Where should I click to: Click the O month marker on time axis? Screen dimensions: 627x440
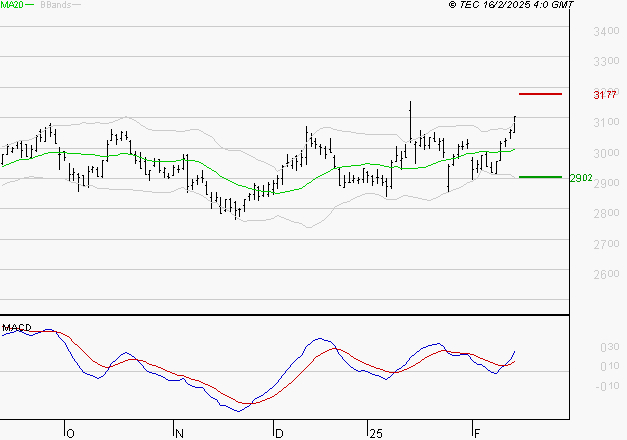point(70,434)
